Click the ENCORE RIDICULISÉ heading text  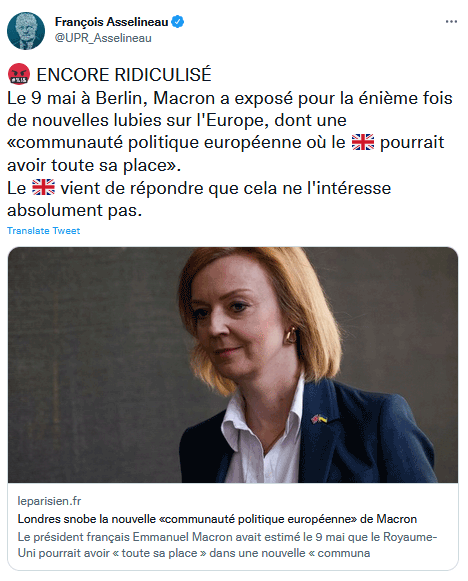(x=124, y=74)
